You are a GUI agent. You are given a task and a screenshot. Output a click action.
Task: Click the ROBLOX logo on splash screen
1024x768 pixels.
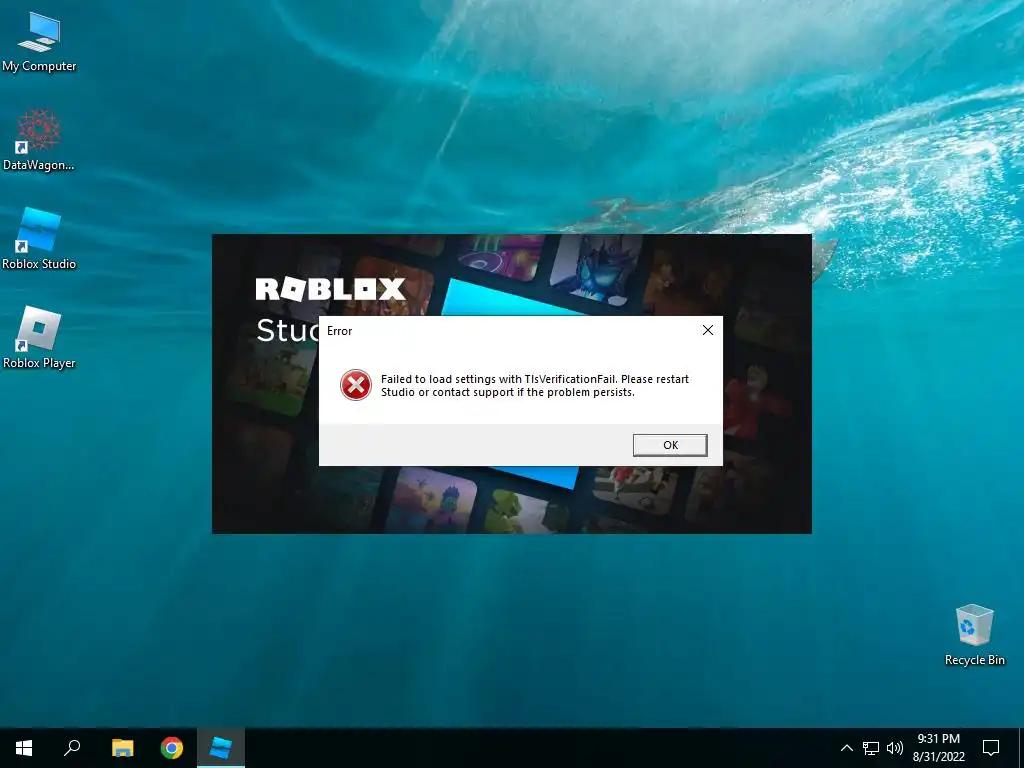click(x=330, y=289)
